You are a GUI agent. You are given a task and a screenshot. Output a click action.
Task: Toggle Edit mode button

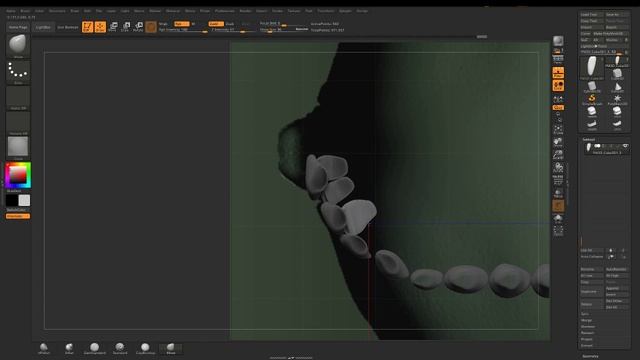pos(87,27)
